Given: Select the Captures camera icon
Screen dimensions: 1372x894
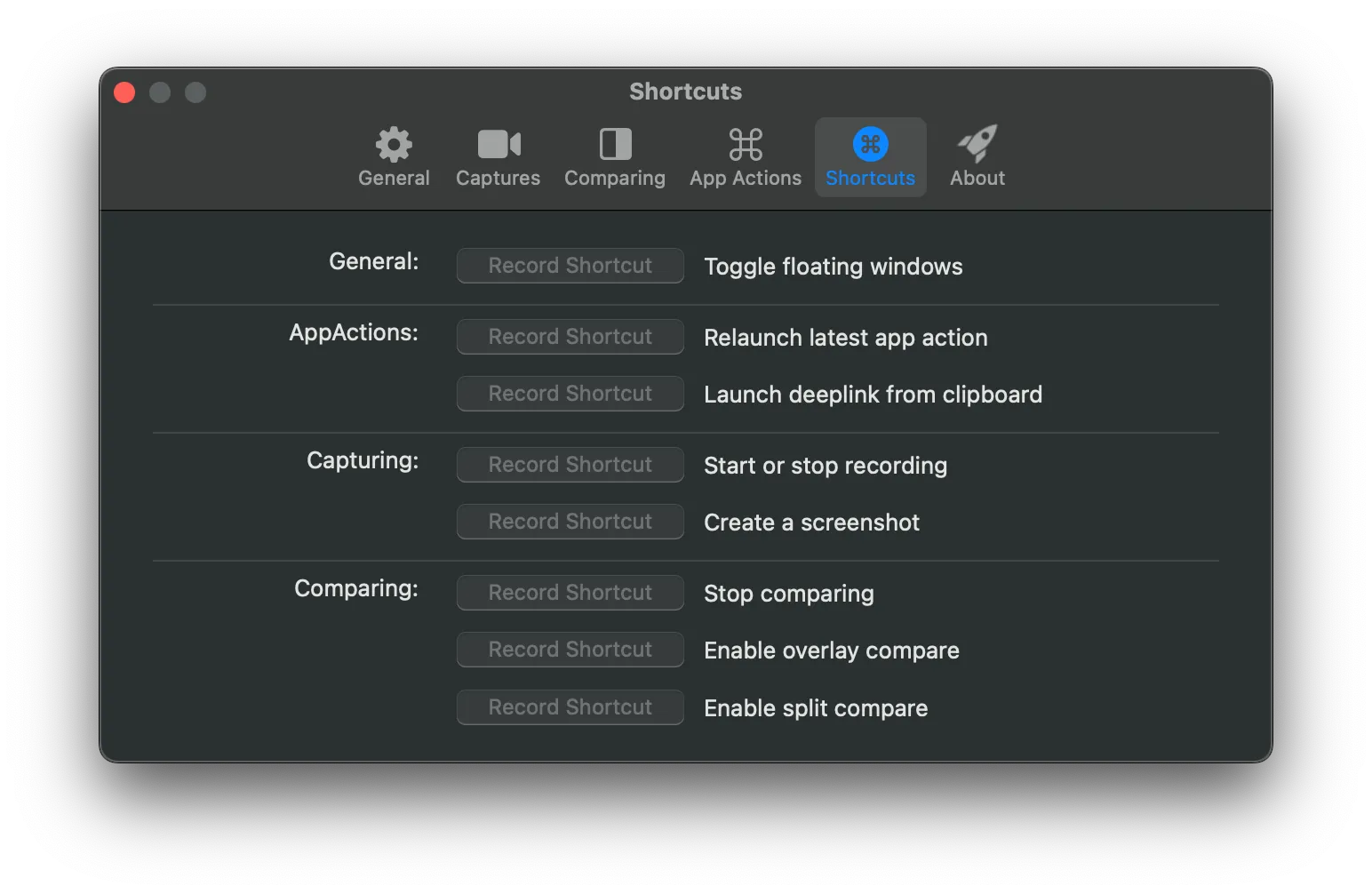Looking at the screenshot, I should 499,144.
